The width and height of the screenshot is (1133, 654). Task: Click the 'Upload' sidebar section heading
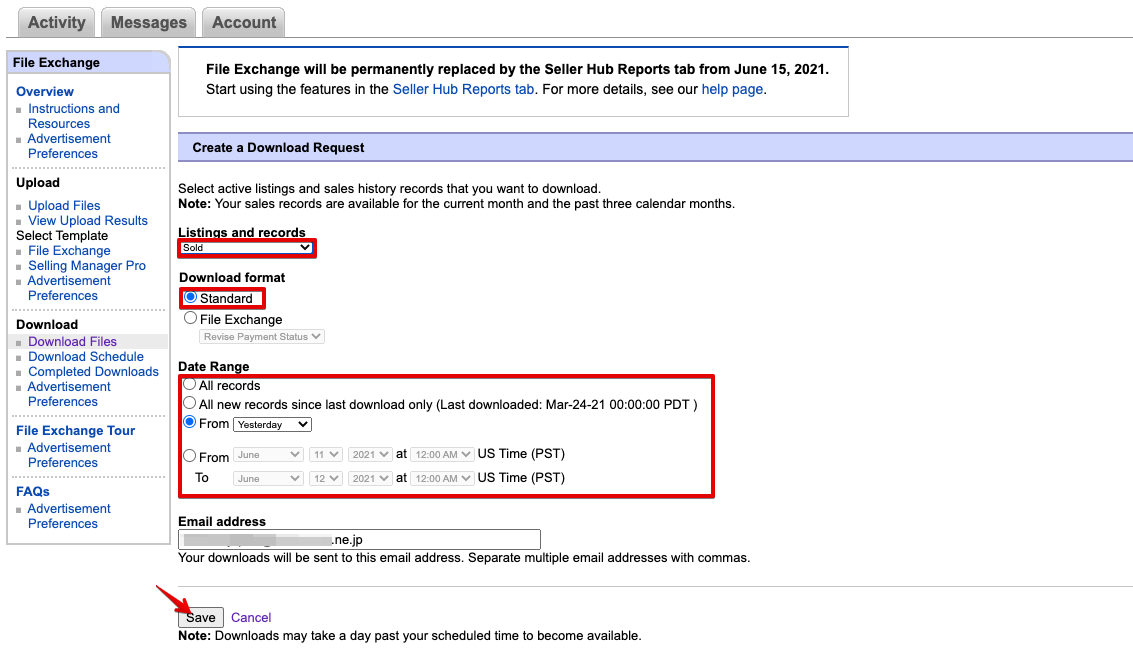(x=38, y=183)
